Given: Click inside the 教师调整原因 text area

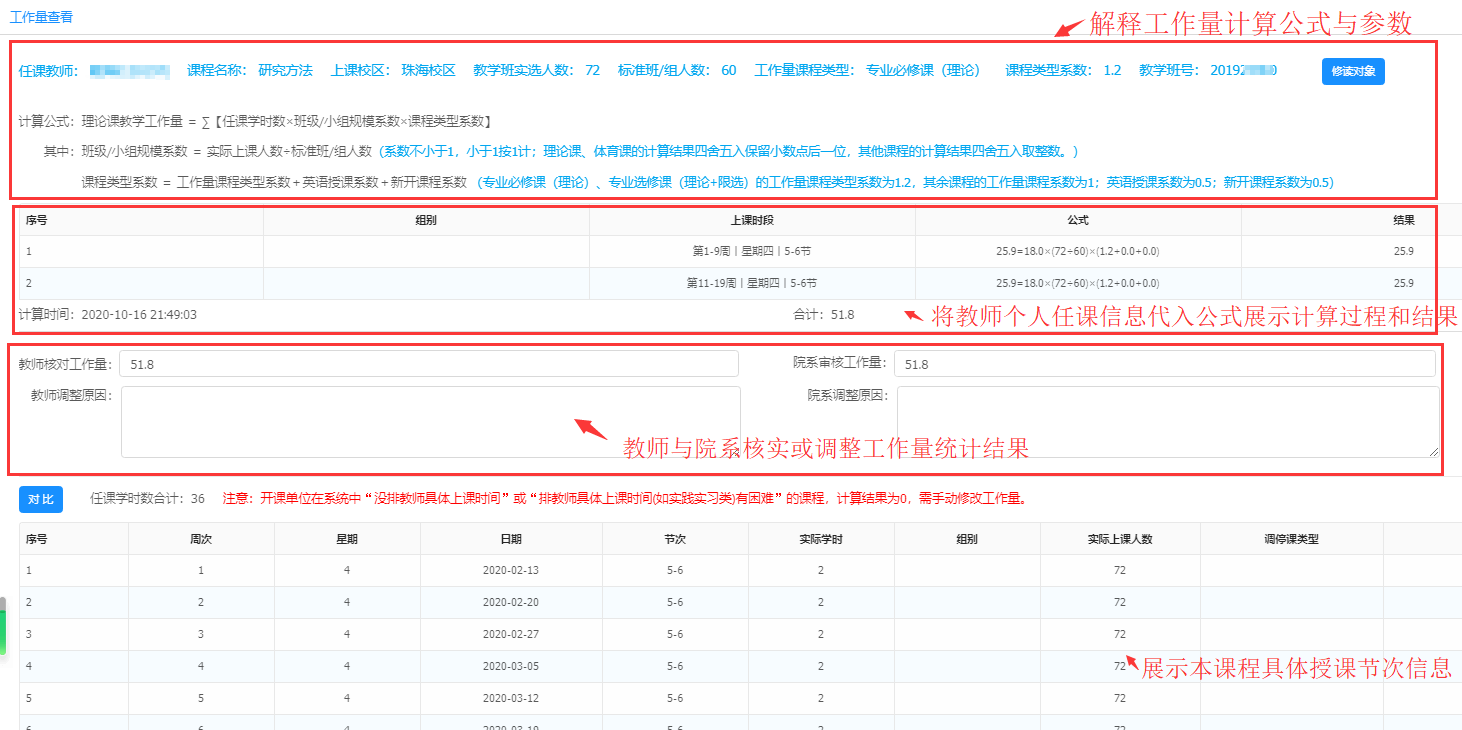Looking at the screenshot, I should point(430,421).
